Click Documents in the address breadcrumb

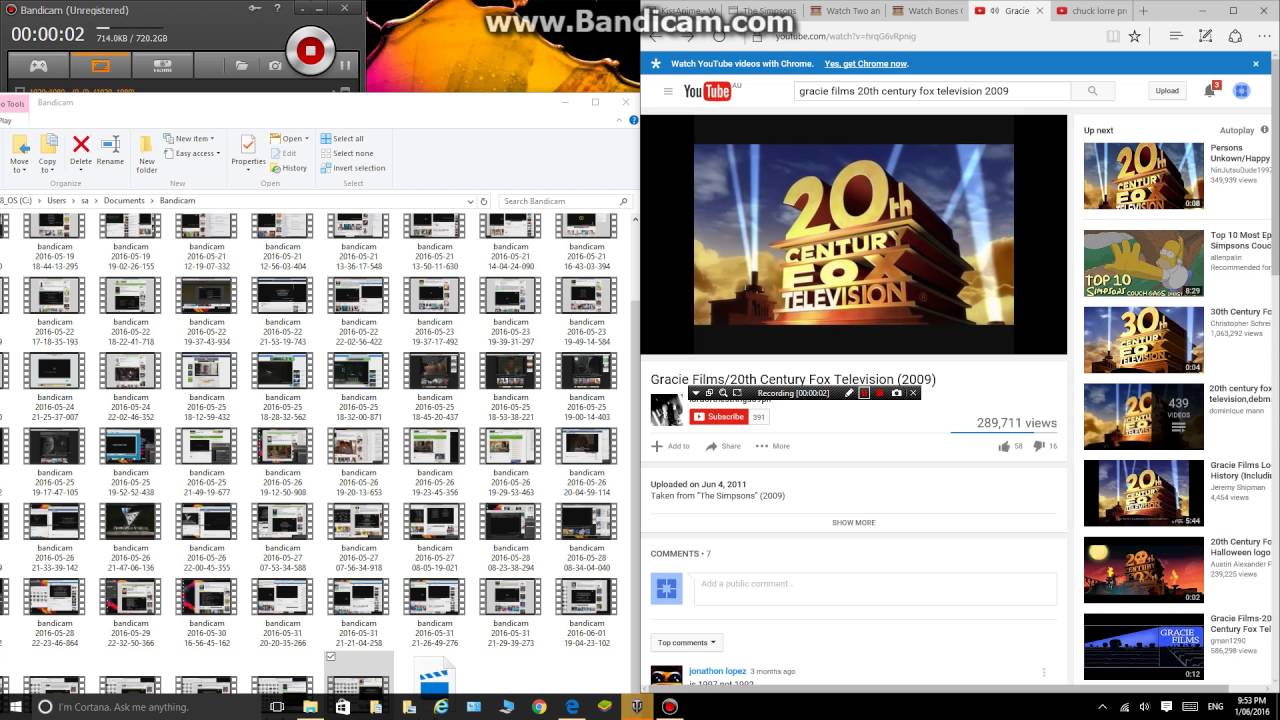point(124,201)
